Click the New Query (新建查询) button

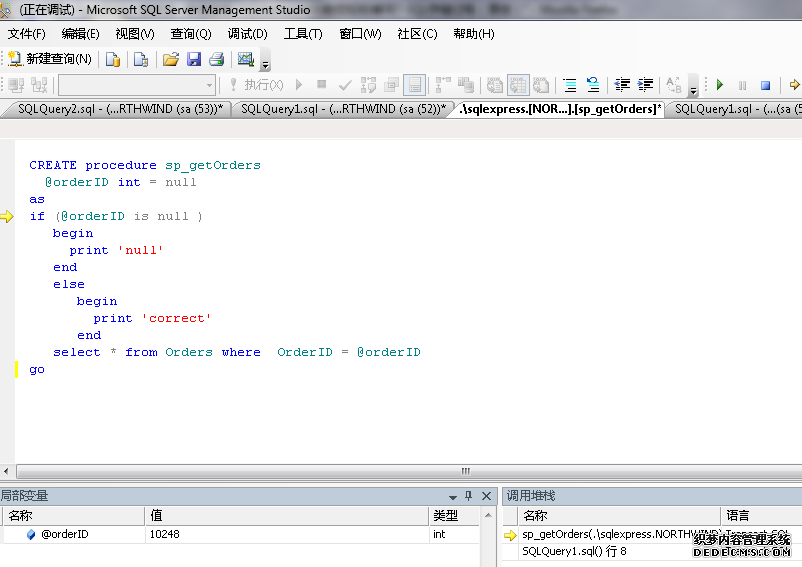pos(50,59)
